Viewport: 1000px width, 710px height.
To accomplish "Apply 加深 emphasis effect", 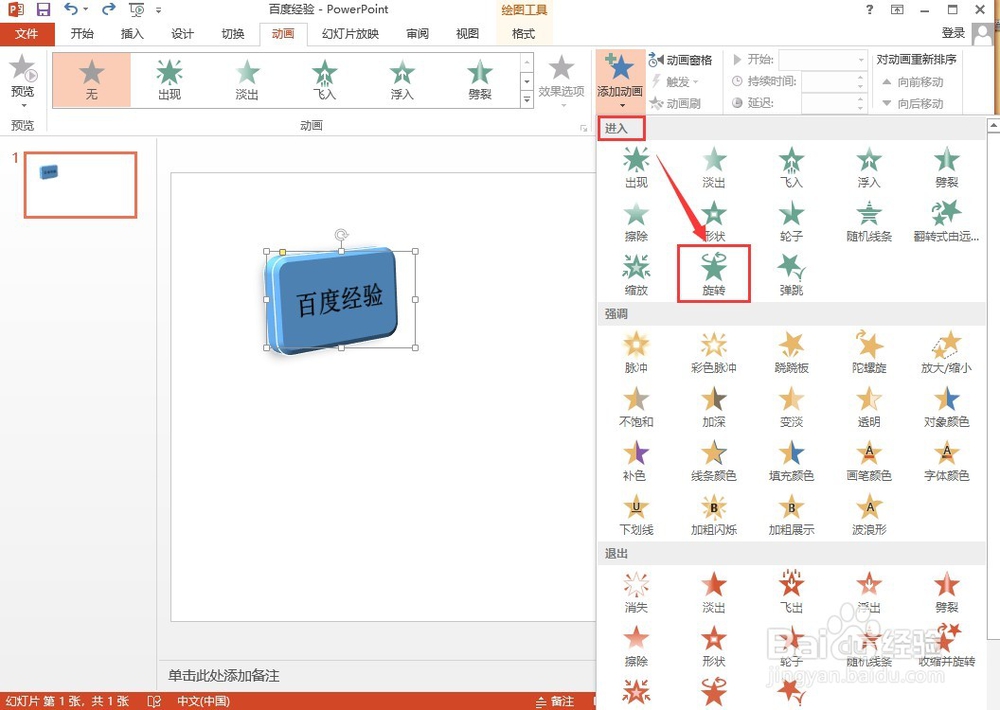I will (x=714, y=407).
